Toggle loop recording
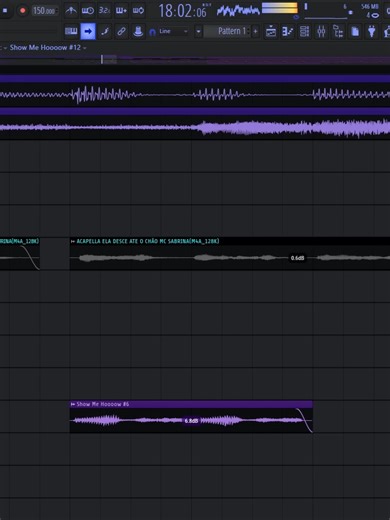Screen dimensions: 390x520 coord(138,11)
